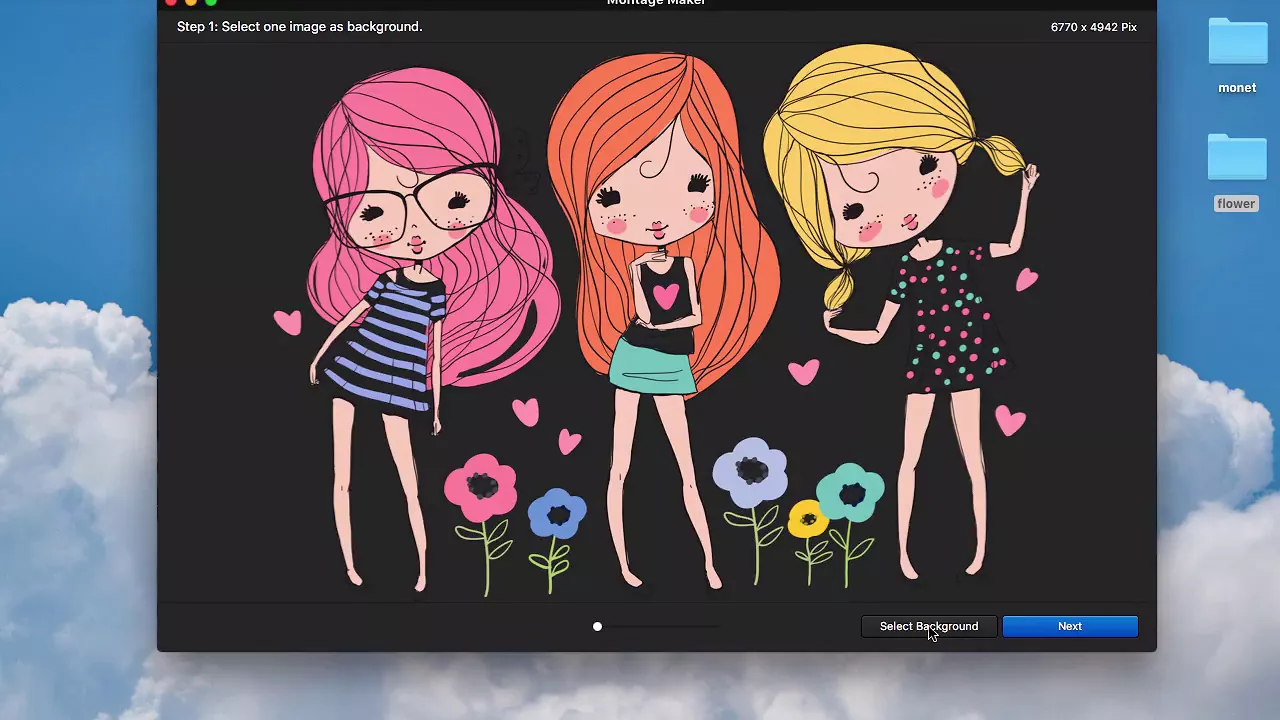Screen dimensions: 1280x720
Task: Click the zoom slider track right end
Action: [x=716, y=626]
